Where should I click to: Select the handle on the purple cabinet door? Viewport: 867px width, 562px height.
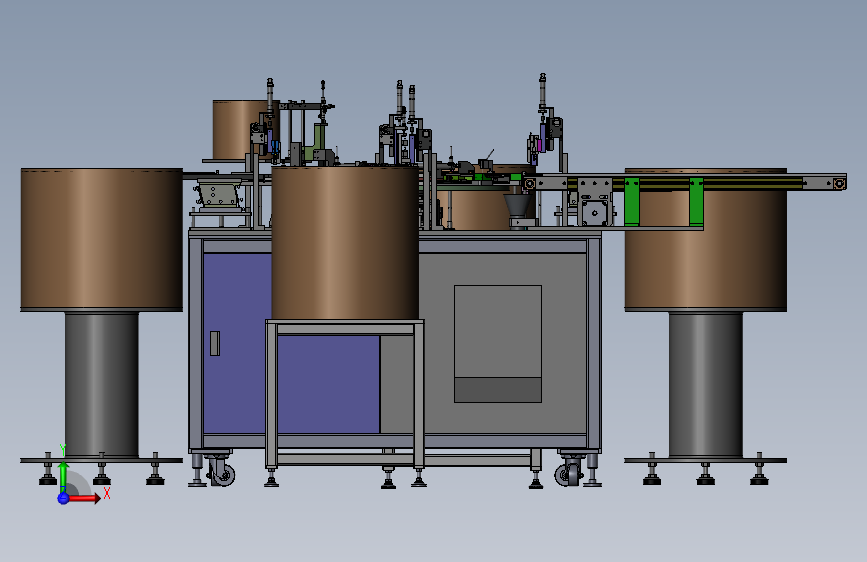[x=215, y=343]
